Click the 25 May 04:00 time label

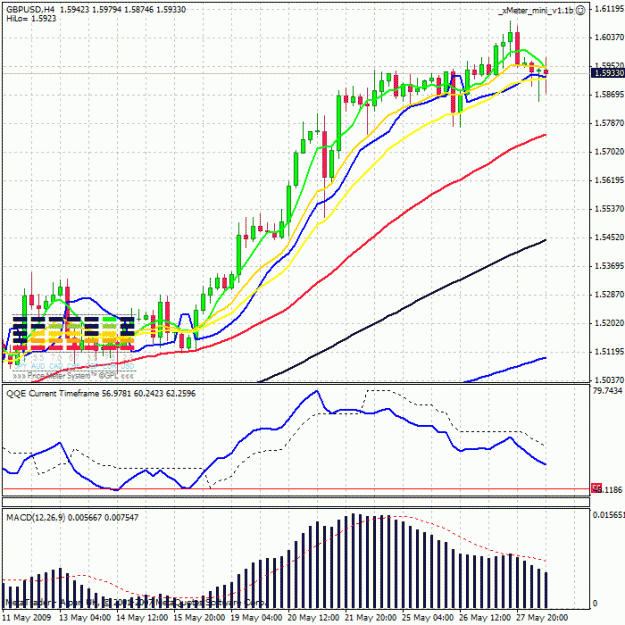pyautogui.click(x=428, y=617)
